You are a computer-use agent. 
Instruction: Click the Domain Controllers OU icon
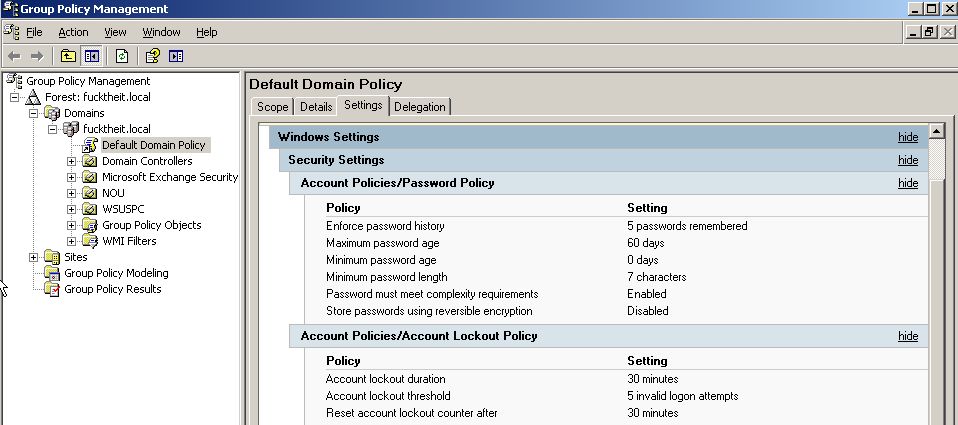[x=90, y=161]
